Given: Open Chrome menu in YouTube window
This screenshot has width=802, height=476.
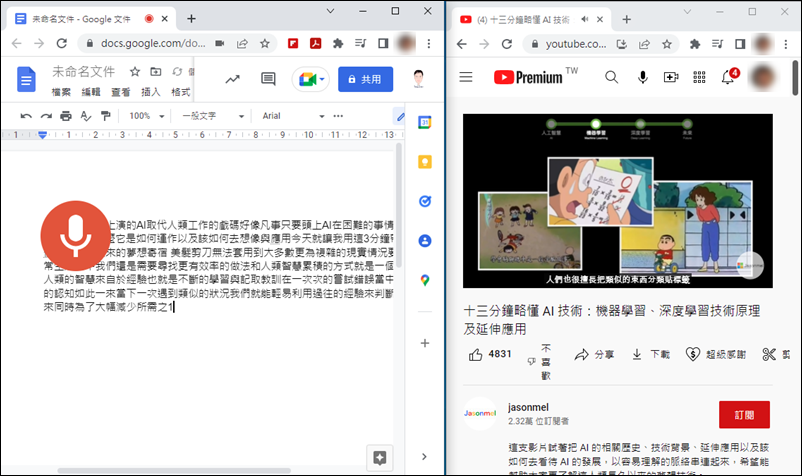Looking at the screenshot, I should click(x=786, y=44).
